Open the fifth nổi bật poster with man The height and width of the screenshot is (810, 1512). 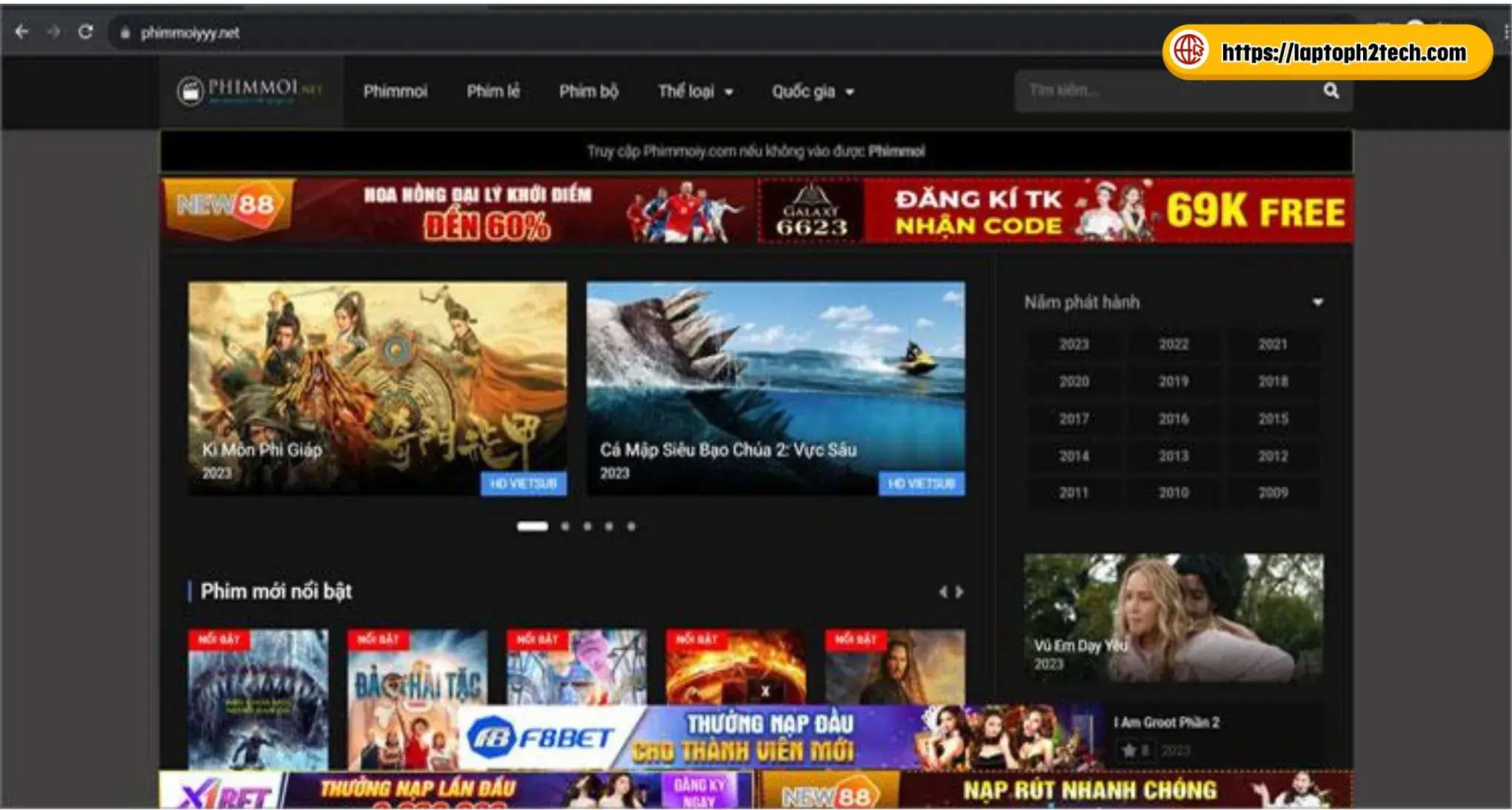[895, 667]
